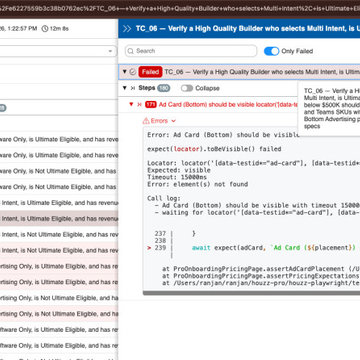The image size is (360, 360).
Task: Collapse the Steps section triangle
Action: [x=124, y=88]
